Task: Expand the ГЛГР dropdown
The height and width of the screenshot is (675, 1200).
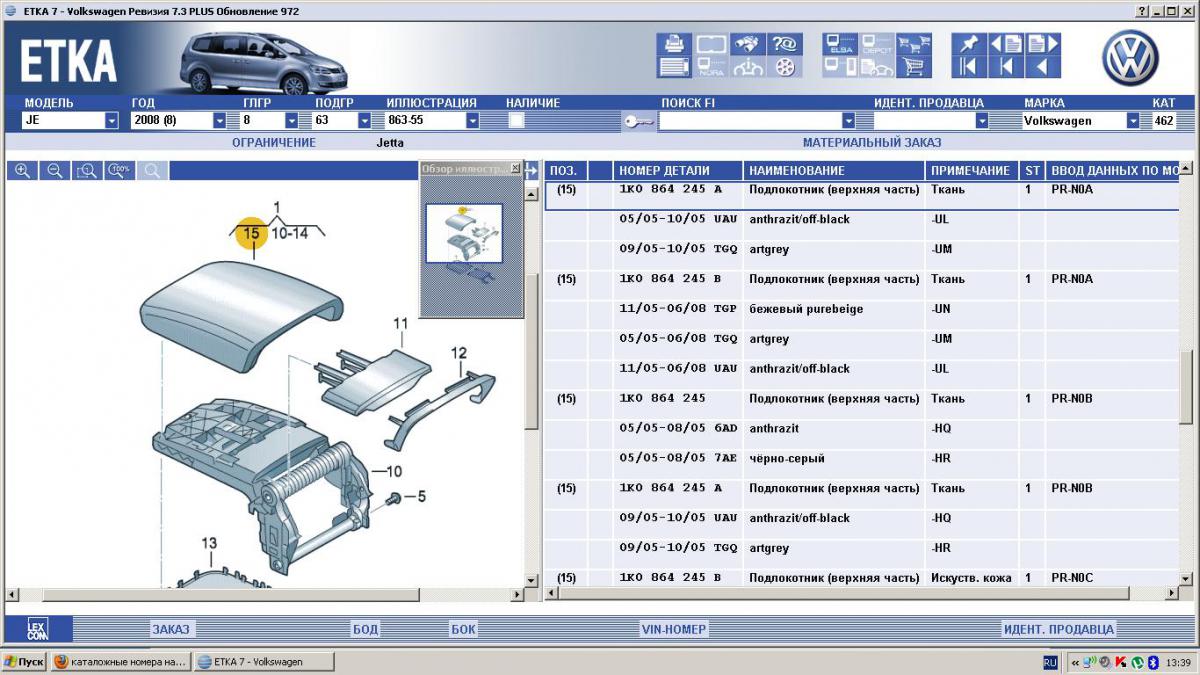Action: 292,121
